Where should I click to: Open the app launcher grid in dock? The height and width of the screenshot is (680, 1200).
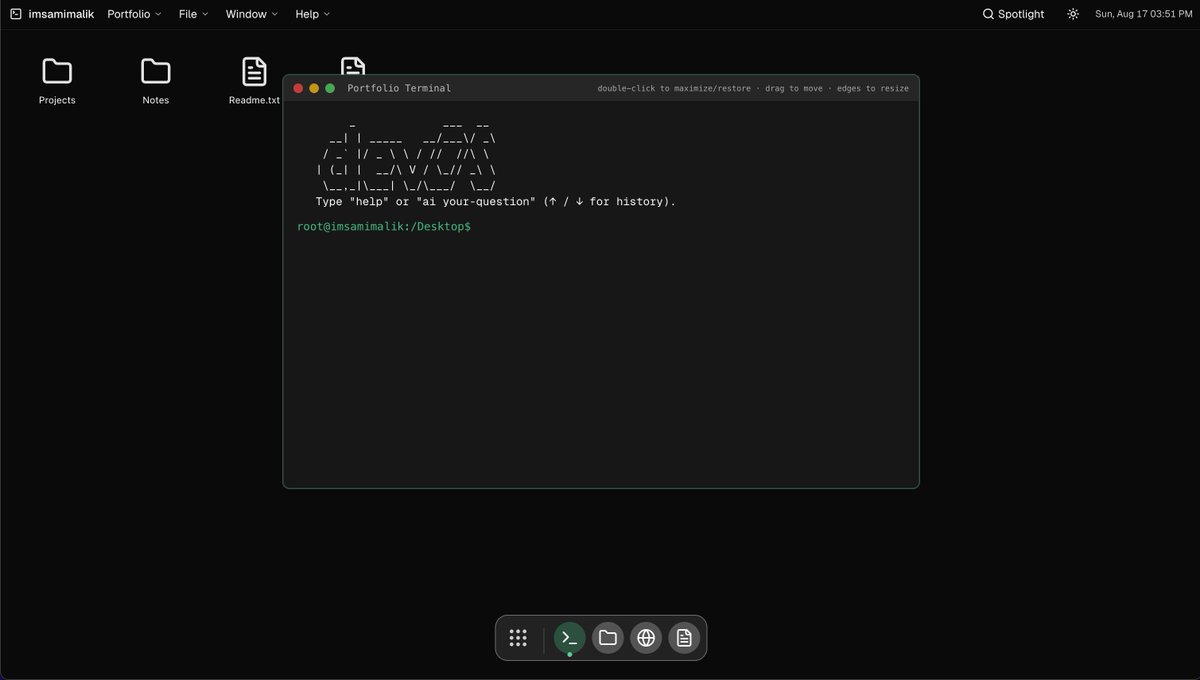point(518,638)
